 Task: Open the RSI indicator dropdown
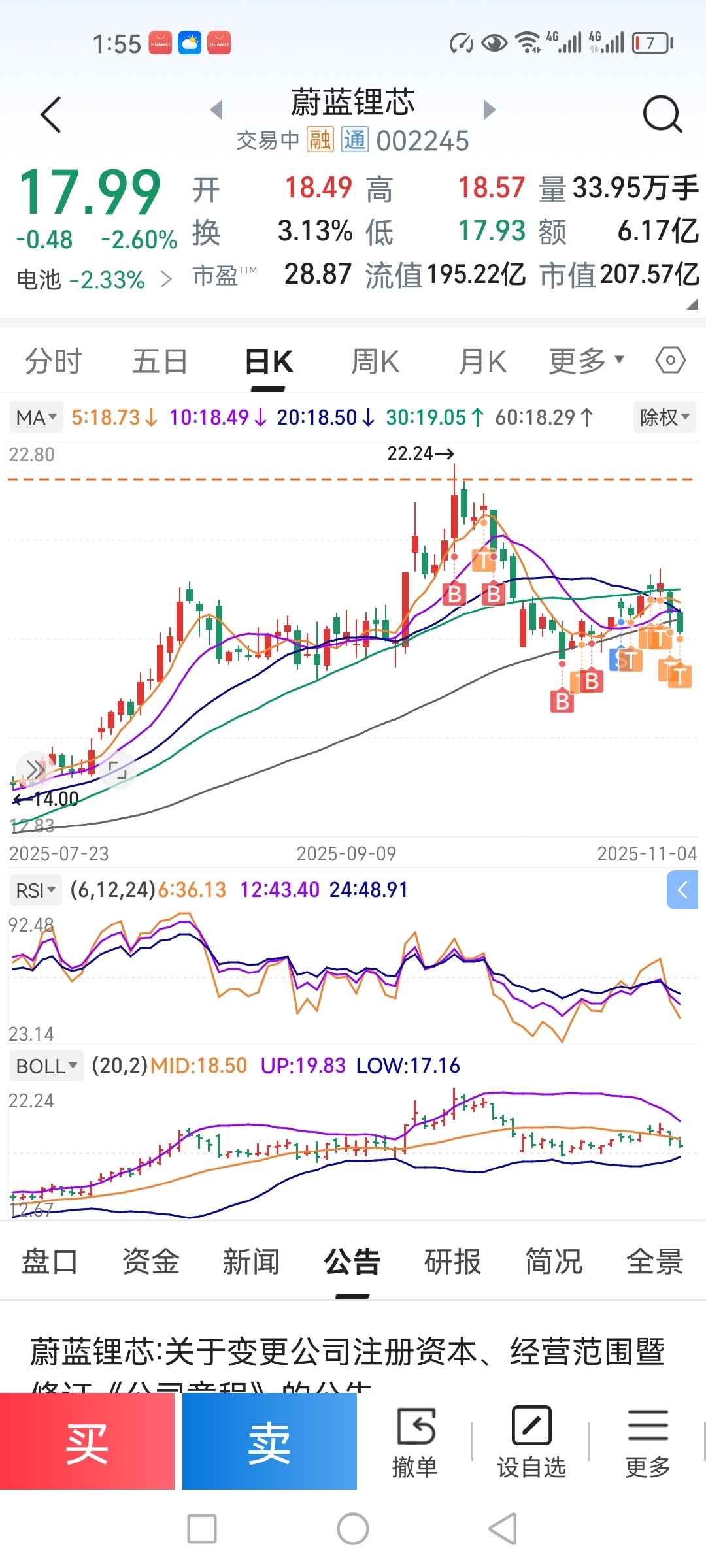[x=35, y=890]
